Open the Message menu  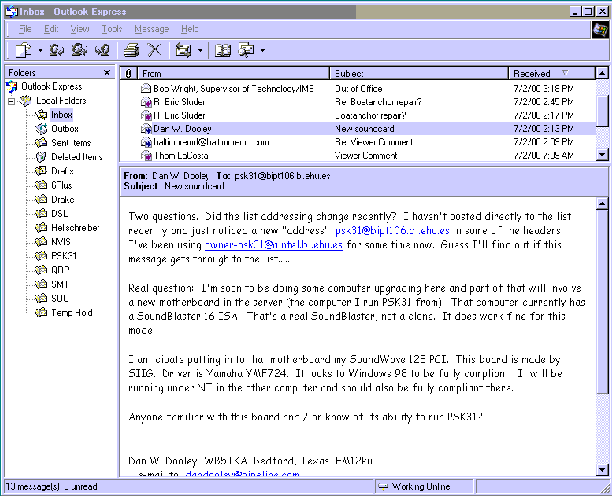151,29
